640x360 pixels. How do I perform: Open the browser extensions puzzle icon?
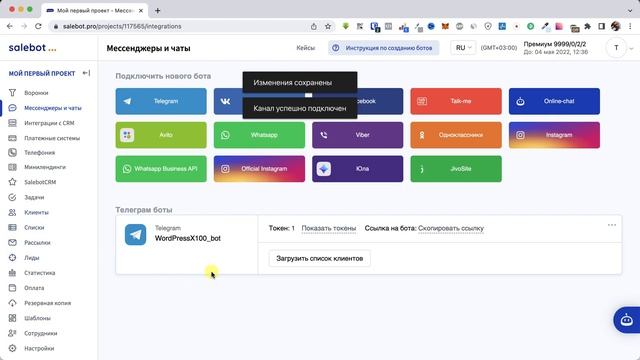point(587,26)
